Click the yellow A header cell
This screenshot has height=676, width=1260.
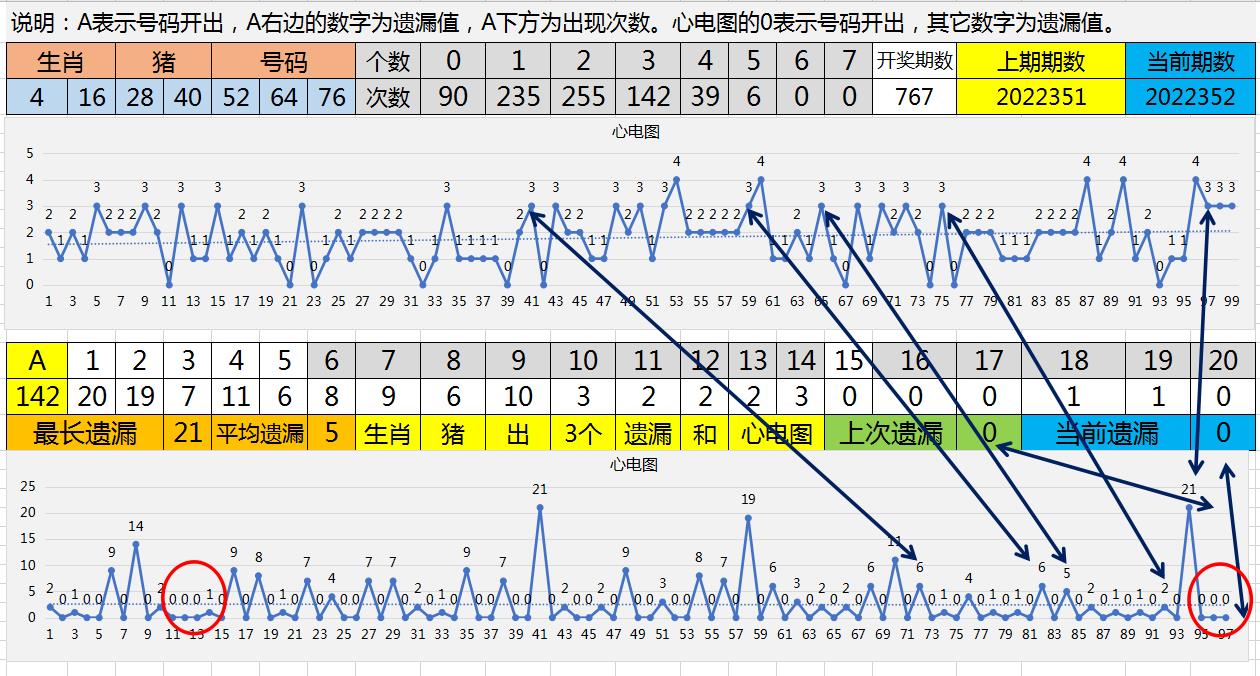37,360
